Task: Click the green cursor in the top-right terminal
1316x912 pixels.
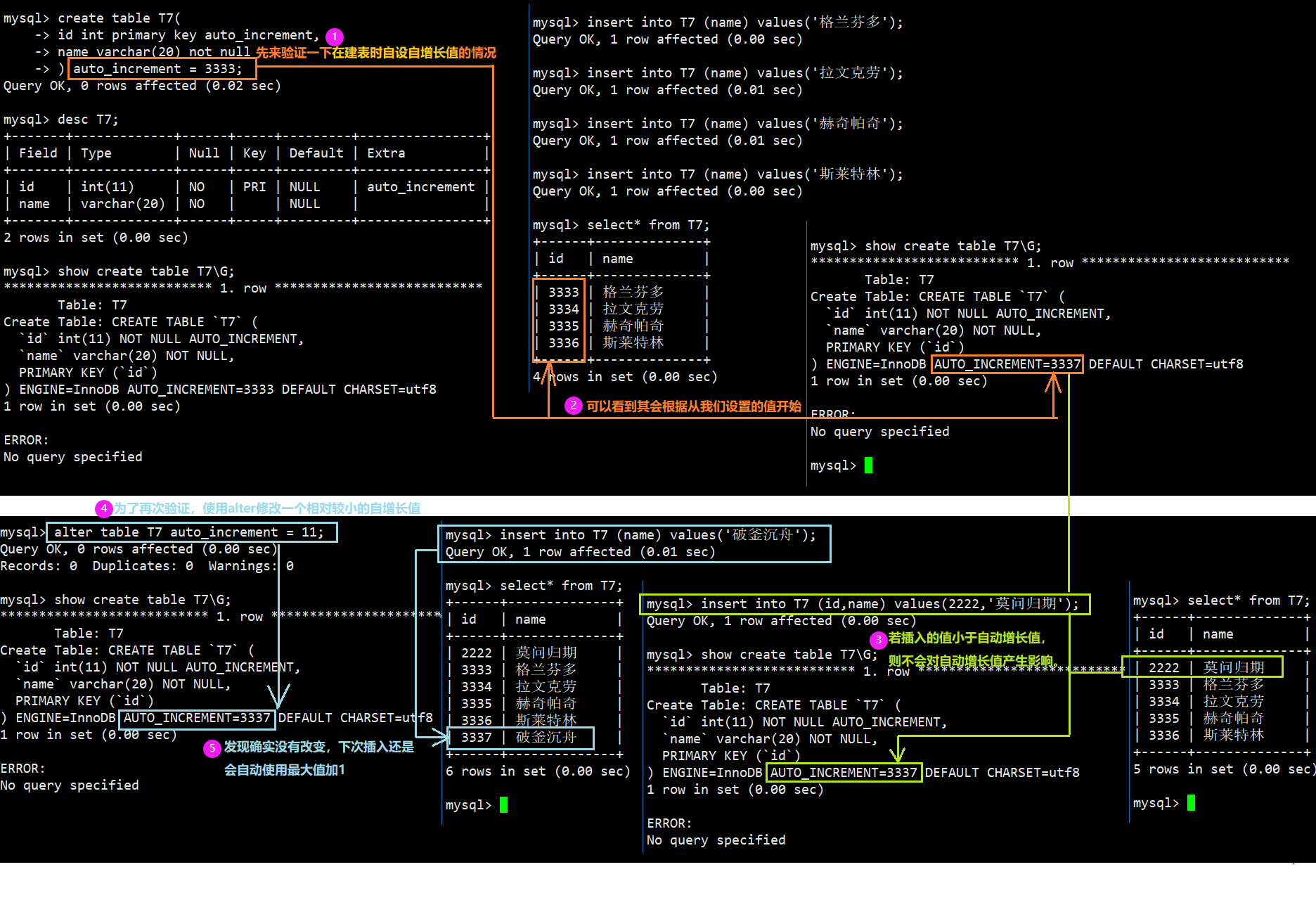Action: point(868,465)
